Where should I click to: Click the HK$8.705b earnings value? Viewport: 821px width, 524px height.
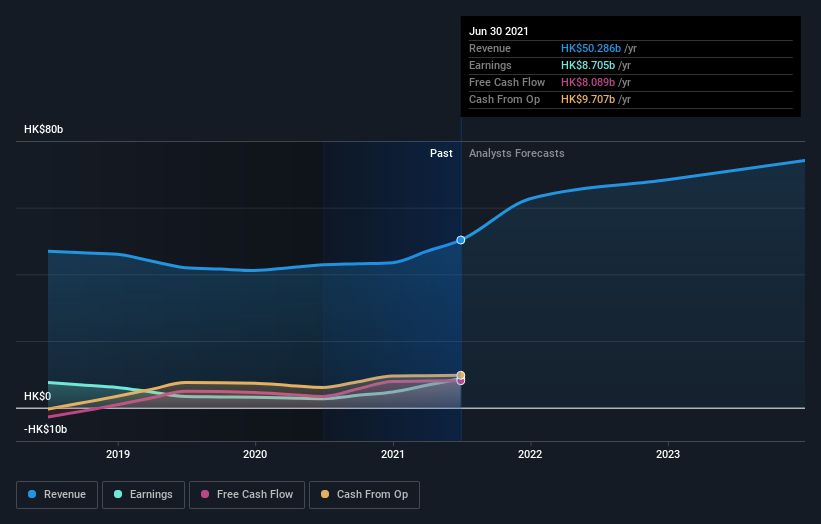(x=588, y=65)
